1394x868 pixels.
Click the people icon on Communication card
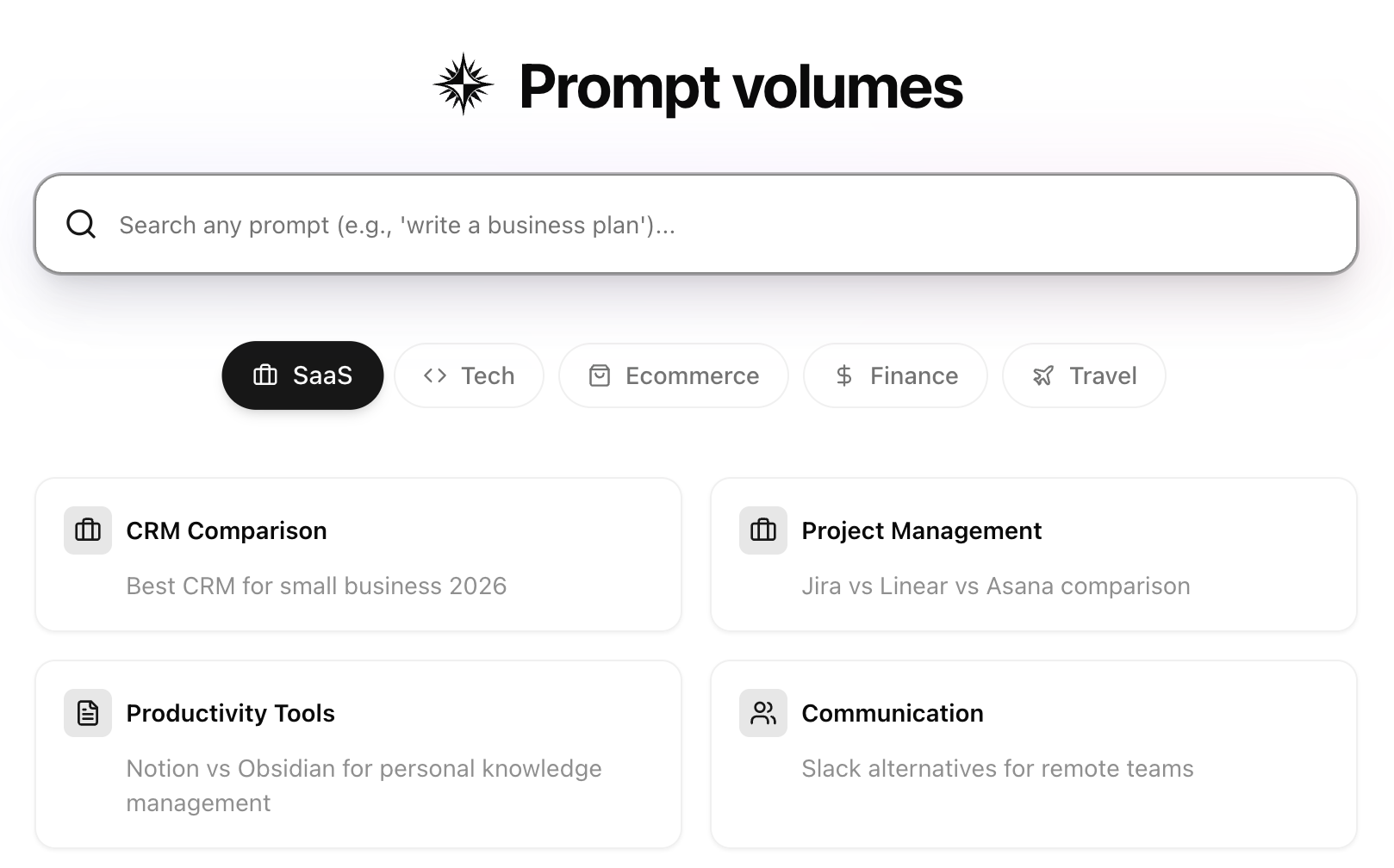coord(762,712)
